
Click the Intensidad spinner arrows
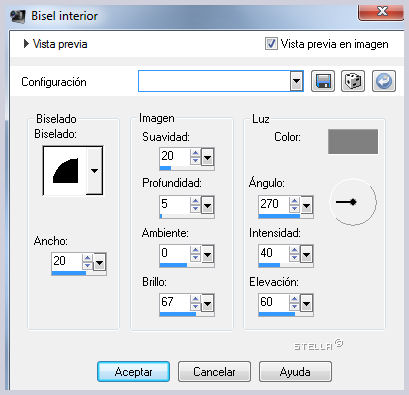(x=294, y=254)
